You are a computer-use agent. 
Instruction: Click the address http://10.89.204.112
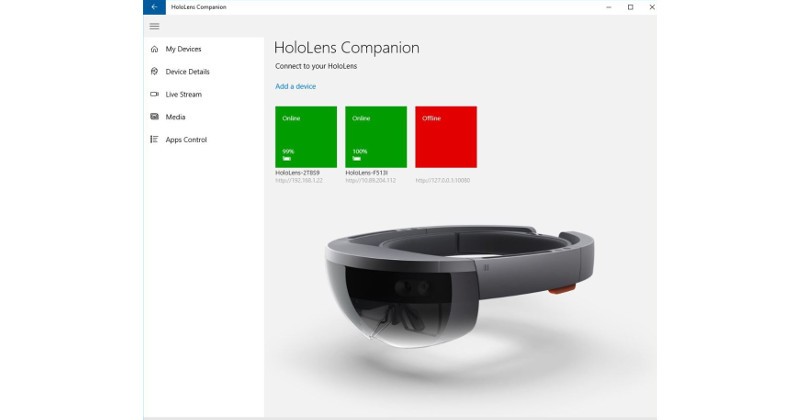pos(370,181)
